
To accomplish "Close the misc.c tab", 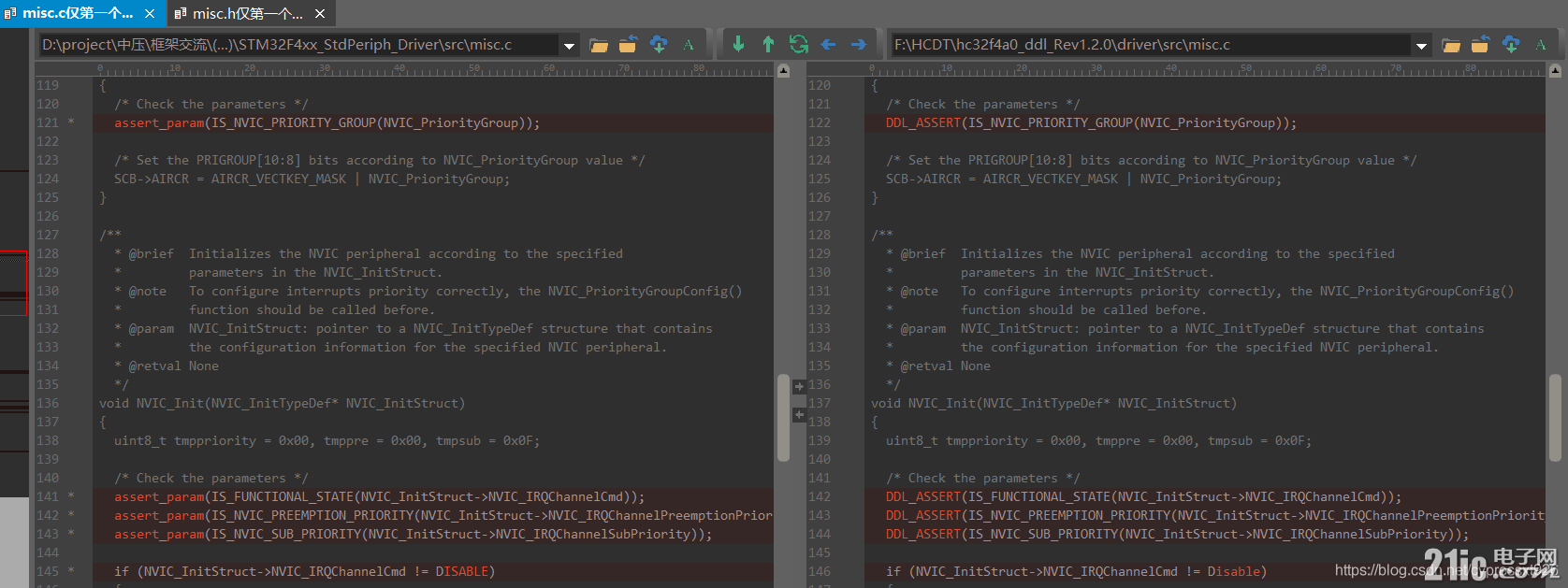I will point(150,14).
